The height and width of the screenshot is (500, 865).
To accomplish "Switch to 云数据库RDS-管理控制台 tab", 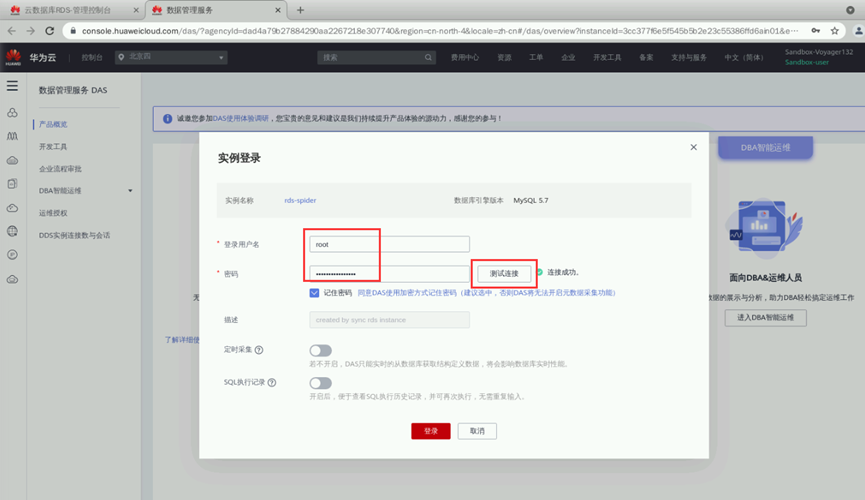I will 67,10.
